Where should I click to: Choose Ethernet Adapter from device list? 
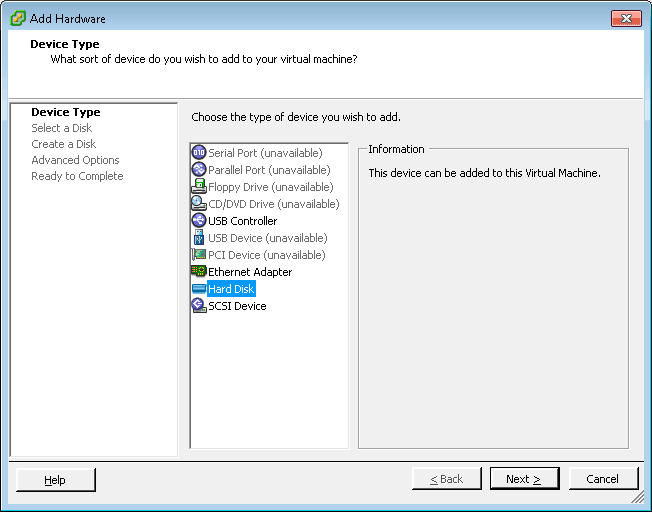click(x=250, y=272)
